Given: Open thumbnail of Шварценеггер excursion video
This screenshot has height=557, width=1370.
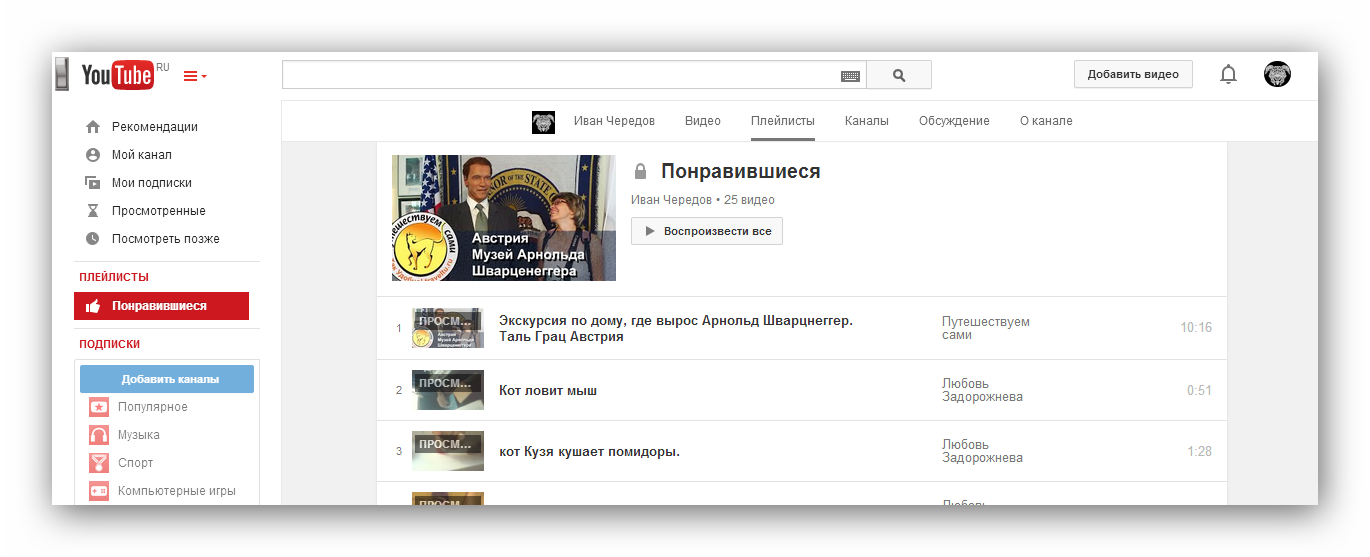Looking at the screenshot, I should [448, 328].
